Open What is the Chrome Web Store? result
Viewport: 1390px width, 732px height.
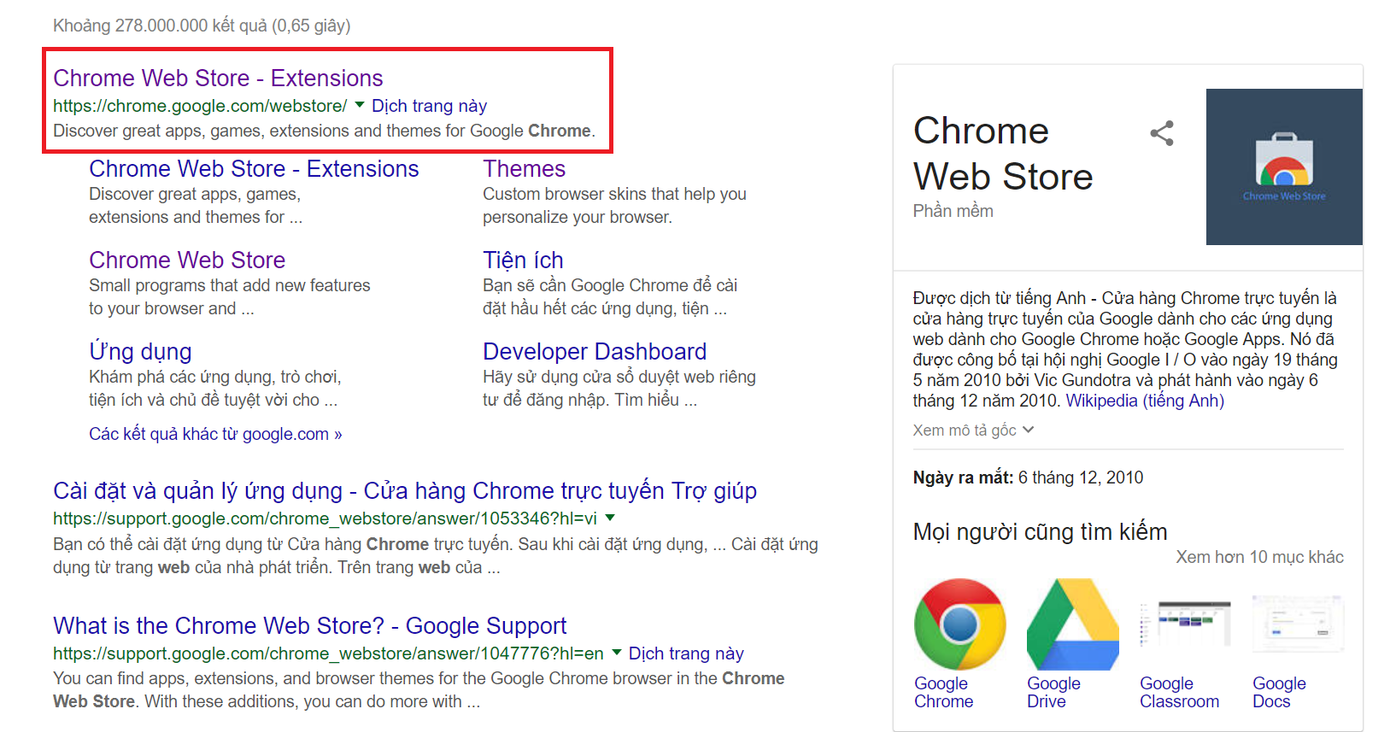pyautogui.click(x=310, y=626)
